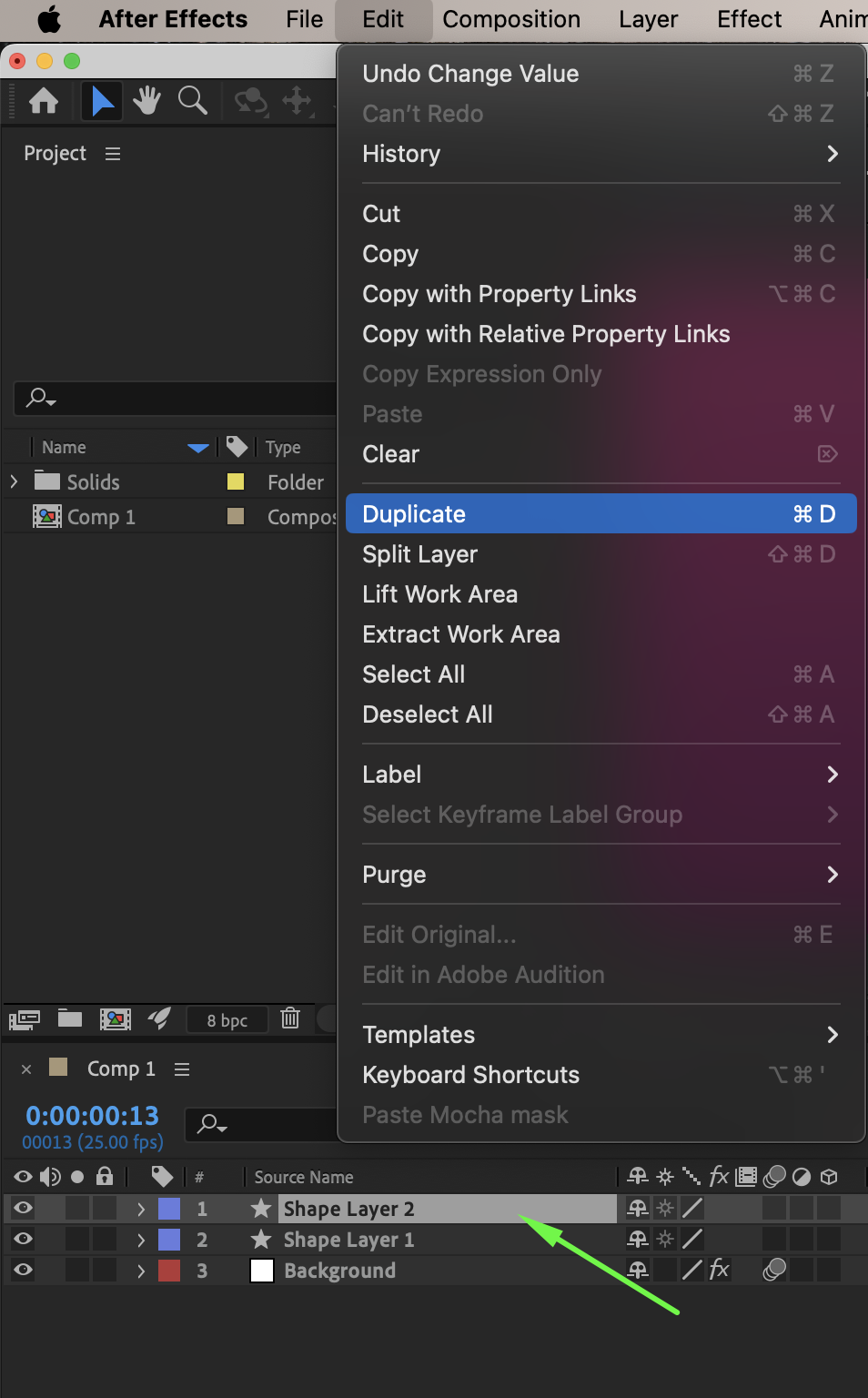The height and width of the screenshot is (1398, 868).
Task: Open the Label submenu
Action: 601,775
